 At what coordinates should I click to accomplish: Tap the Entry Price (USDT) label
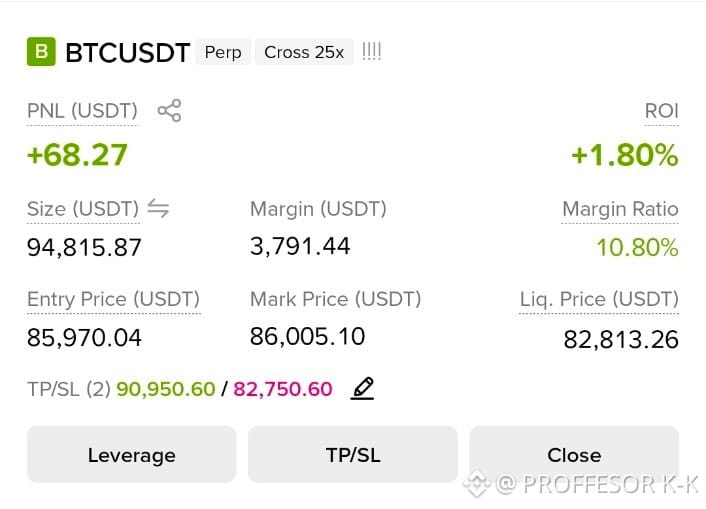113,299
